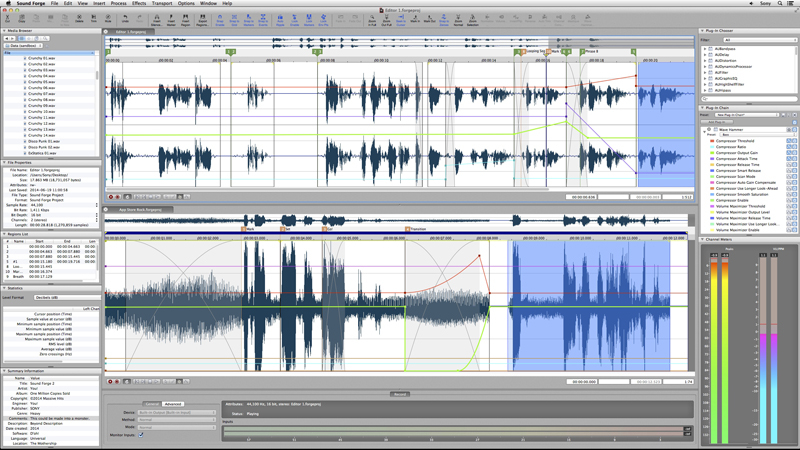Click the Zoom Normal toolbar icon
The width and height of the screenshot is (800, 450).
[458, 20]
